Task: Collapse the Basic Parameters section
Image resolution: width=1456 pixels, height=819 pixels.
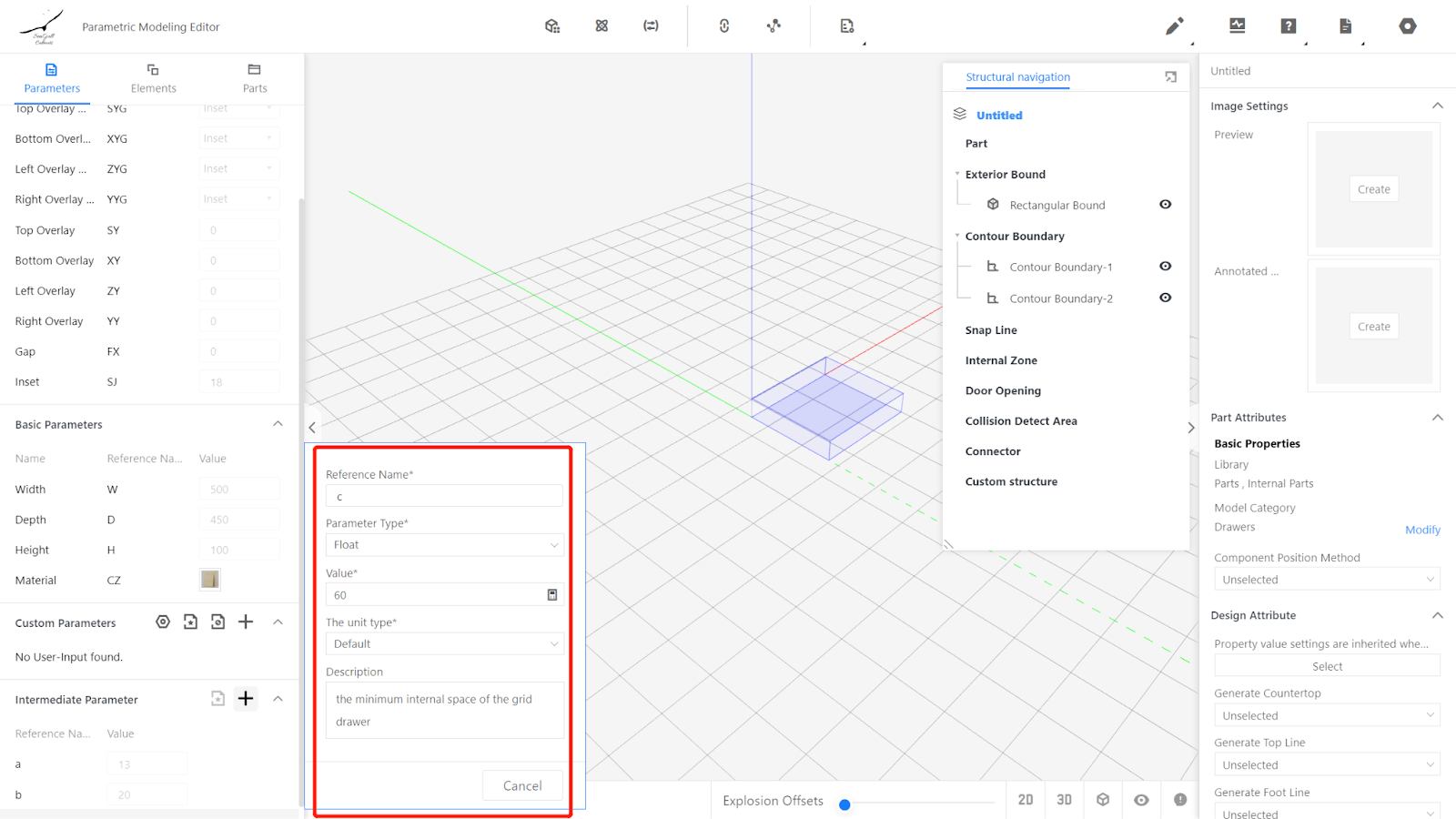Action: click(278, 424)
